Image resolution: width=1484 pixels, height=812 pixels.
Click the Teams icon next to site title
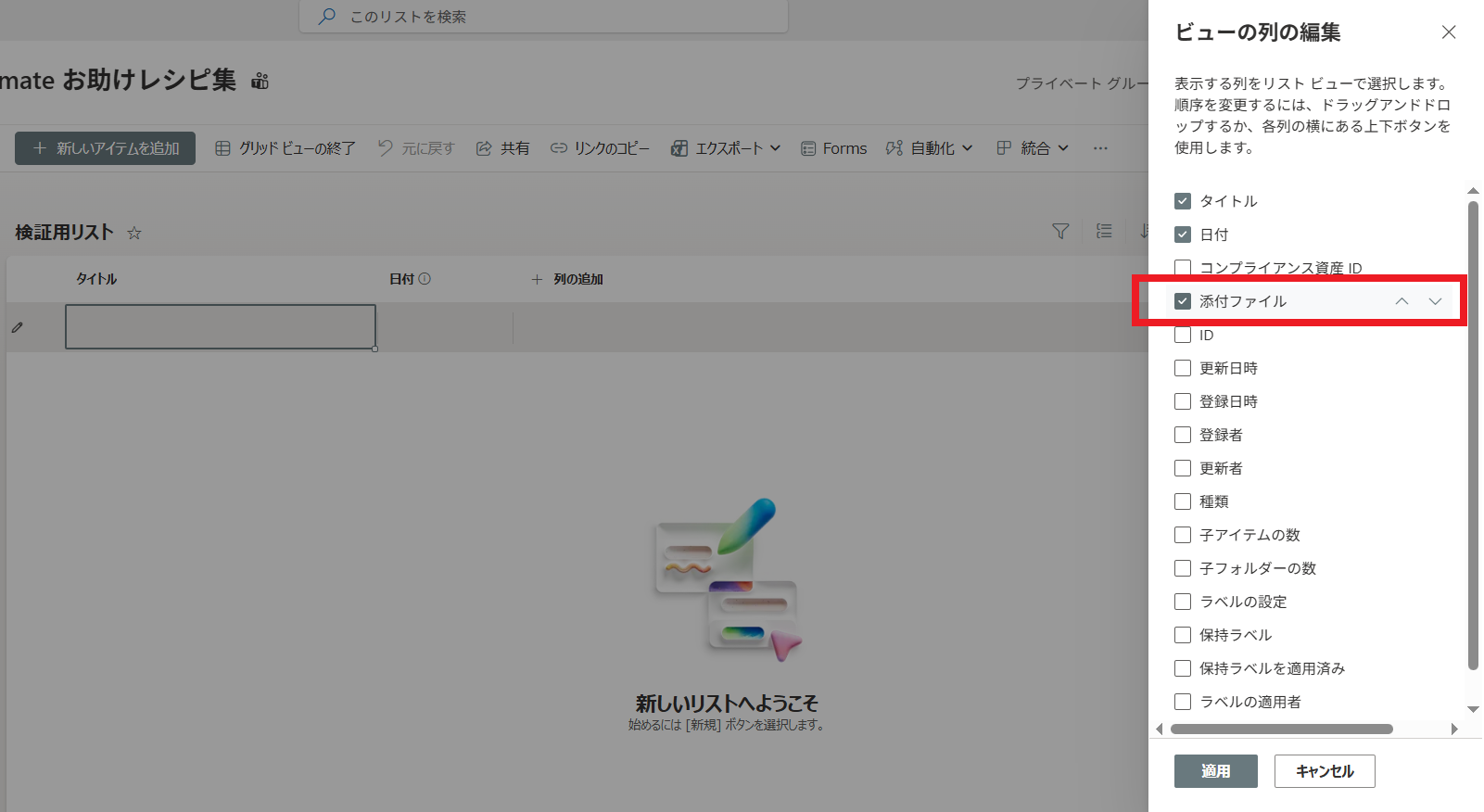click(260, 82)
